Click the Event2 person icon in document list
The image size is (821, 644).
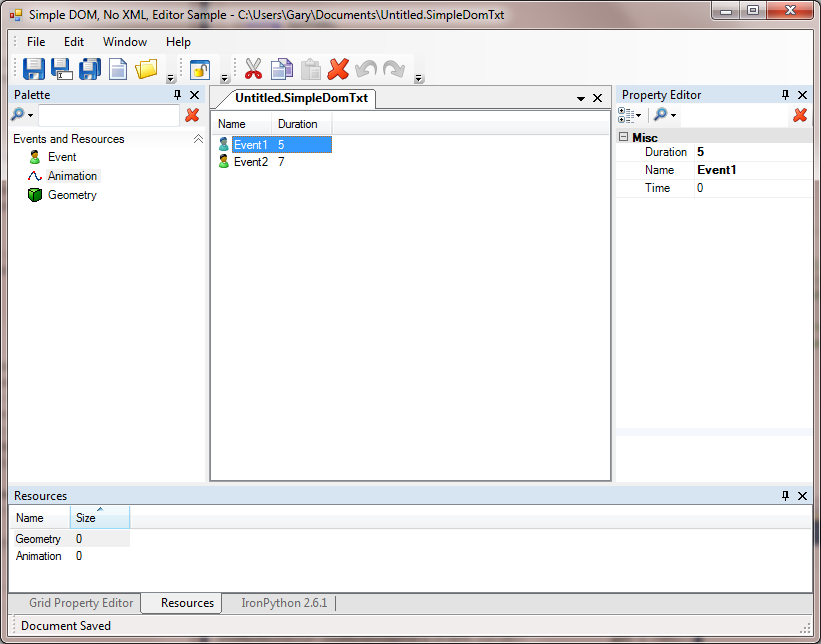(x=224, y=161)
